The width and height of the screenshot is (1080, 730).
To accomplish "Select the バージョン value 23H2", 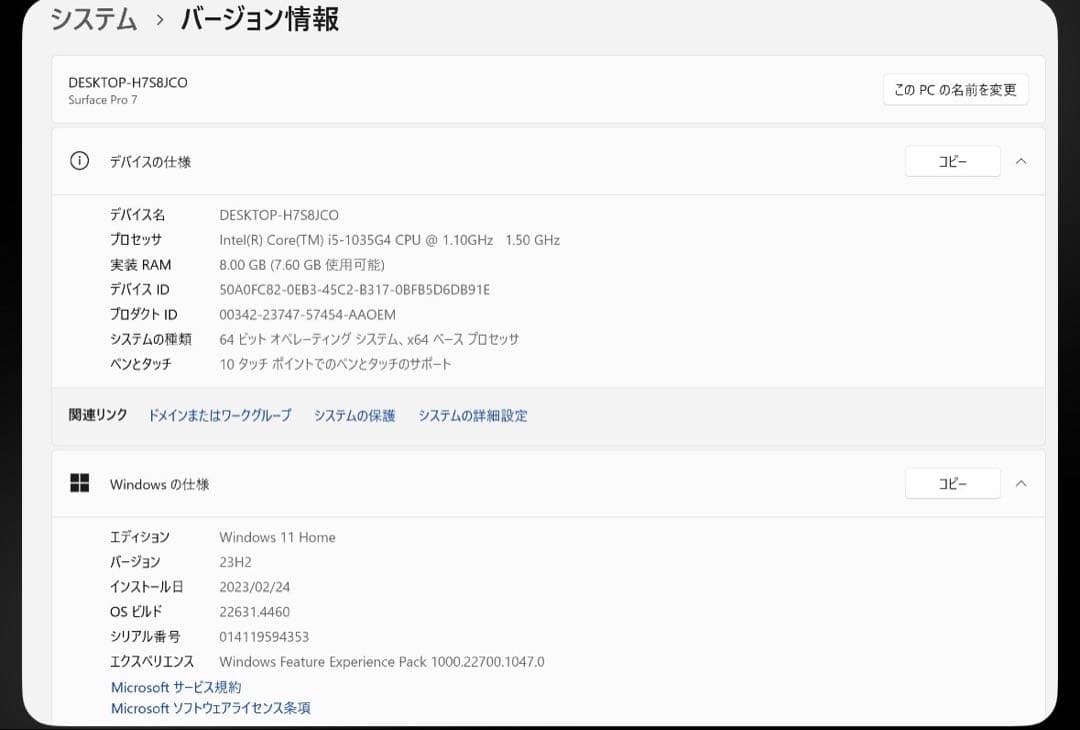I will 235,561.
